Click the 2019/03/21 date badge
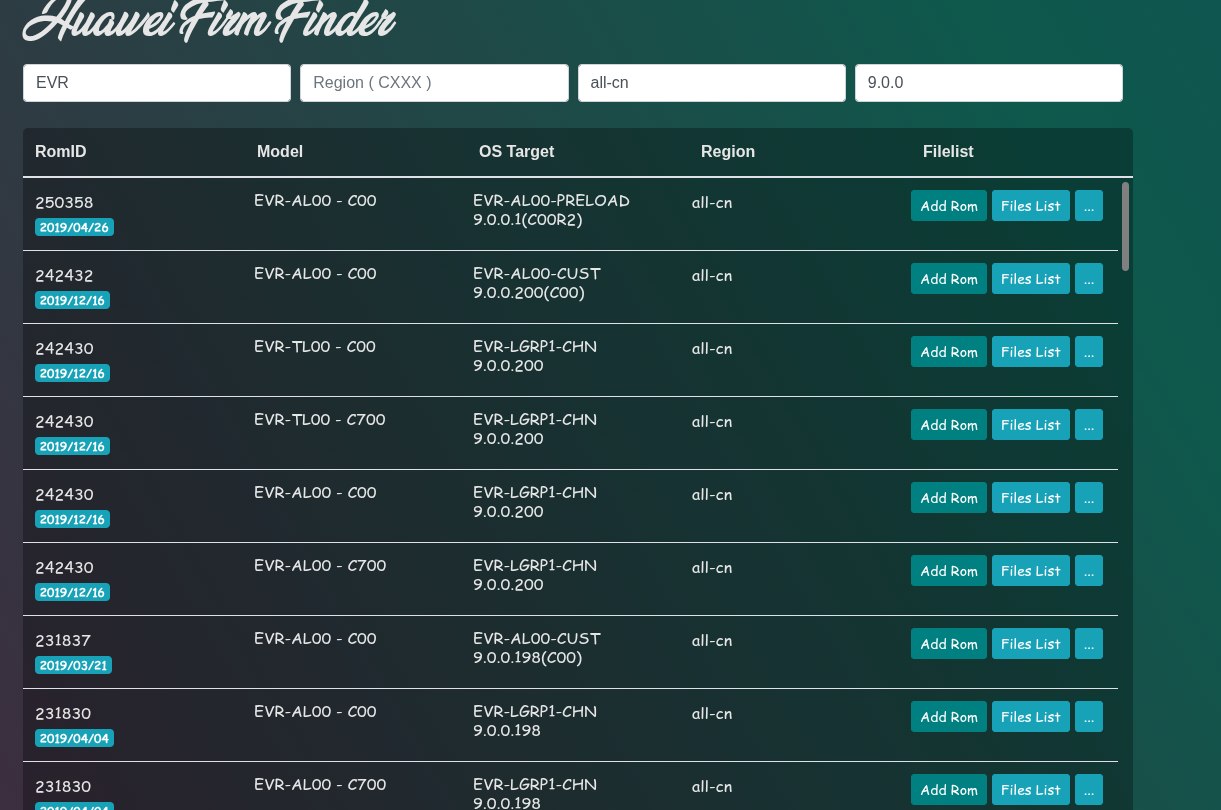The image size is (1221, 810). point(74,665)
